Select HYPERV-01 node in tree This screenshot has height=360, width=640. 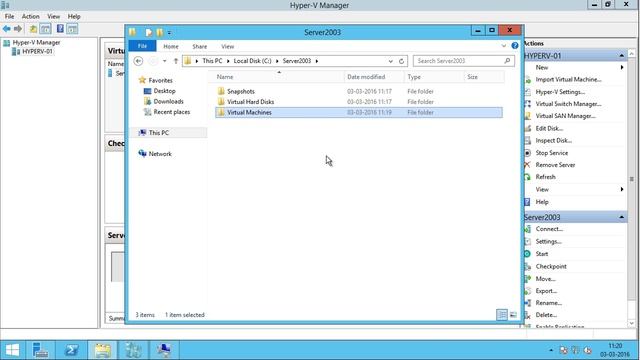(37, 51)
